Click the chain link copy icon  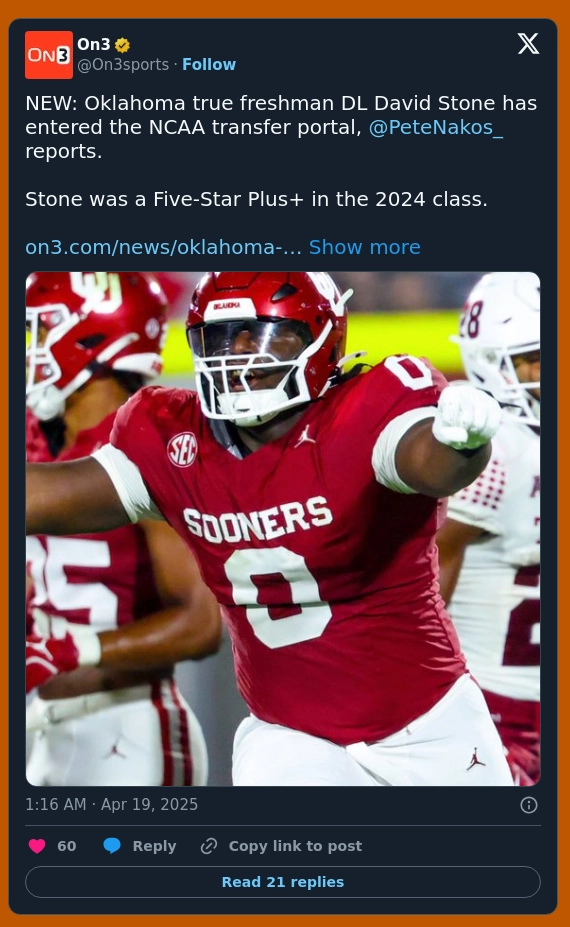(x=209, y=846)
